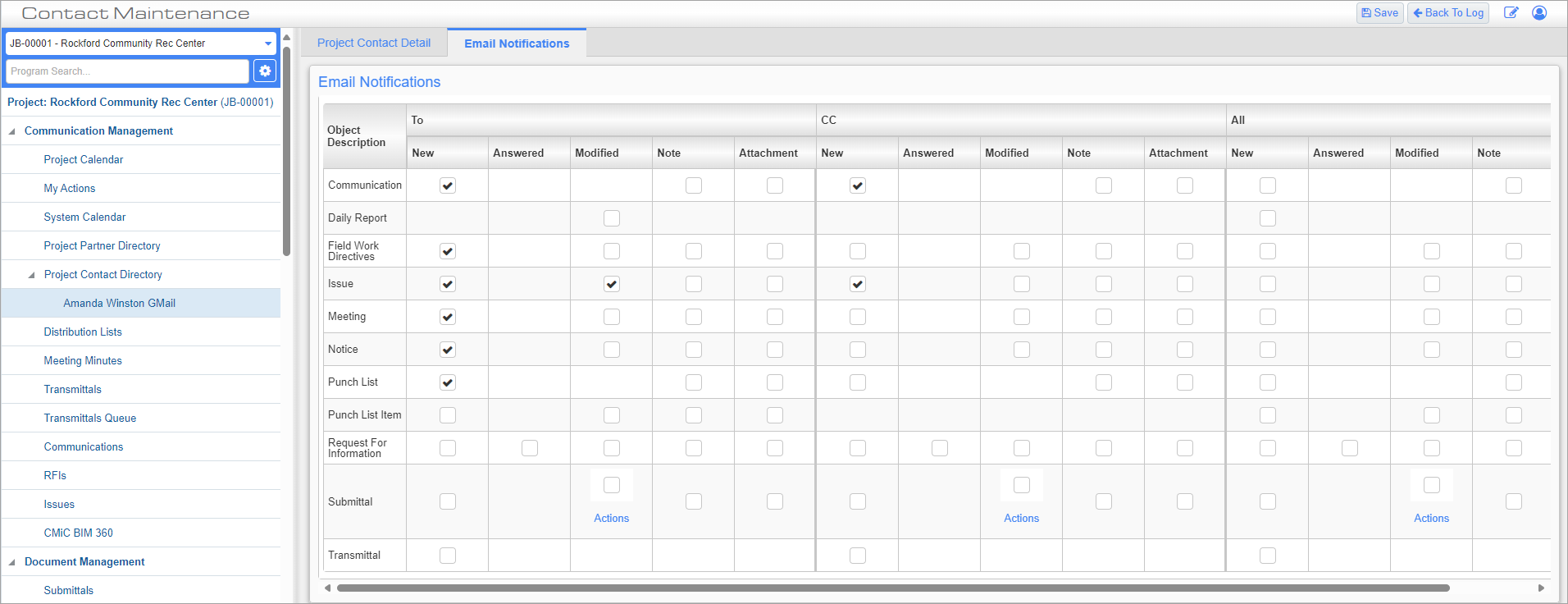1568x604 pixels.
Task: Focus the Program Search field
Action: click(127, 71)
